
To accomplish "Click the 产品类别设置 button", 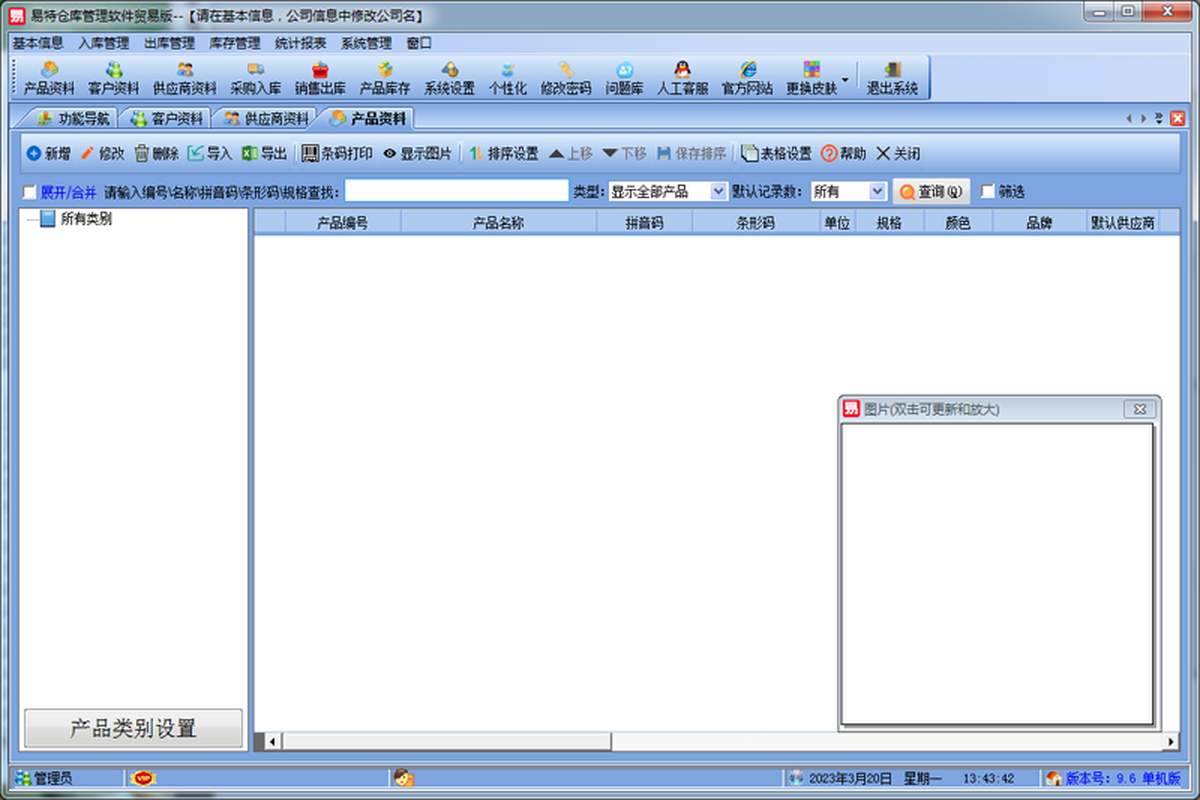I will coord(133,728).
